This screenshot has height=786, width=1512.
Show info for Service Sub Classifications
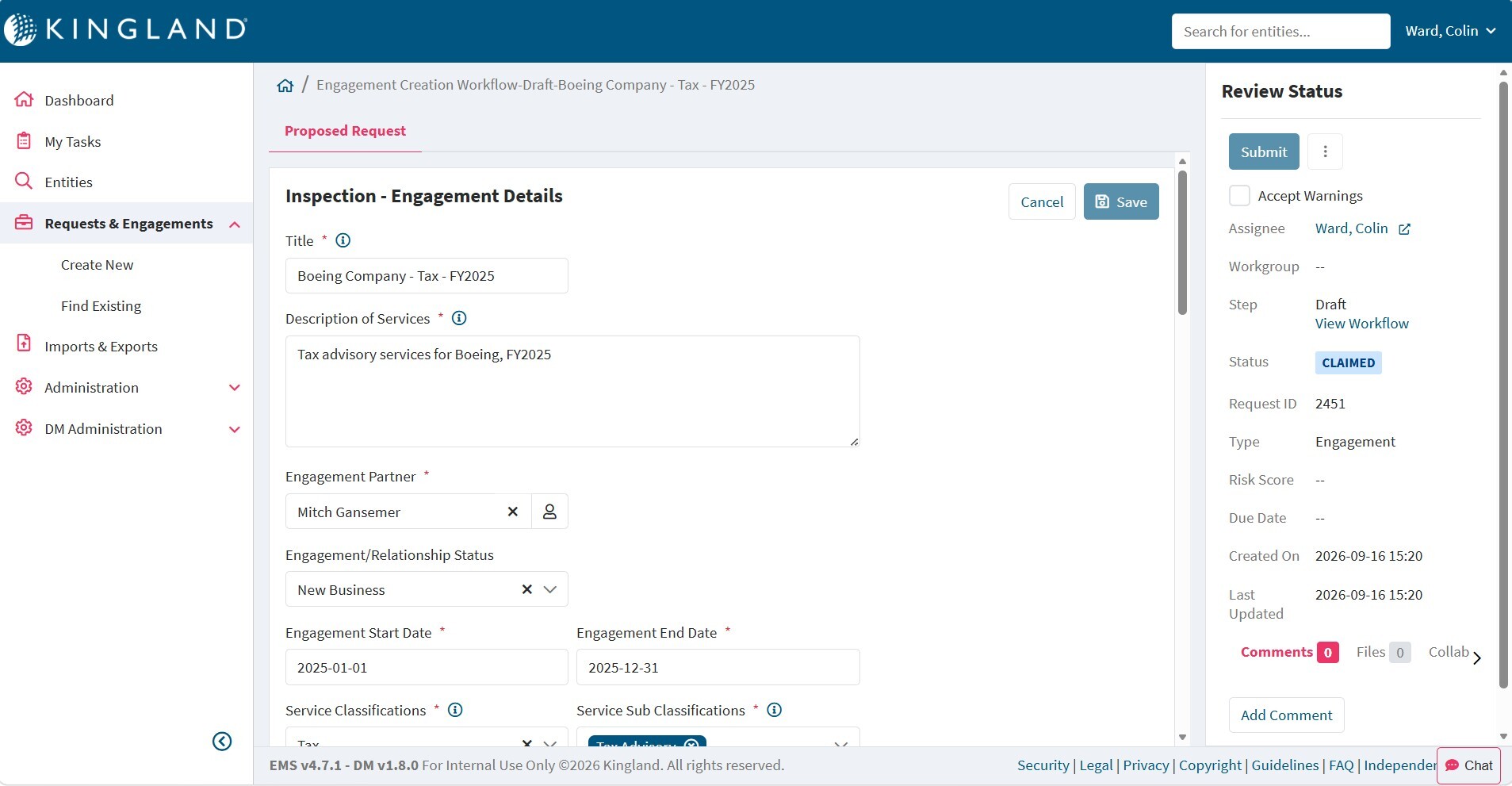click(x=775, y=710)
